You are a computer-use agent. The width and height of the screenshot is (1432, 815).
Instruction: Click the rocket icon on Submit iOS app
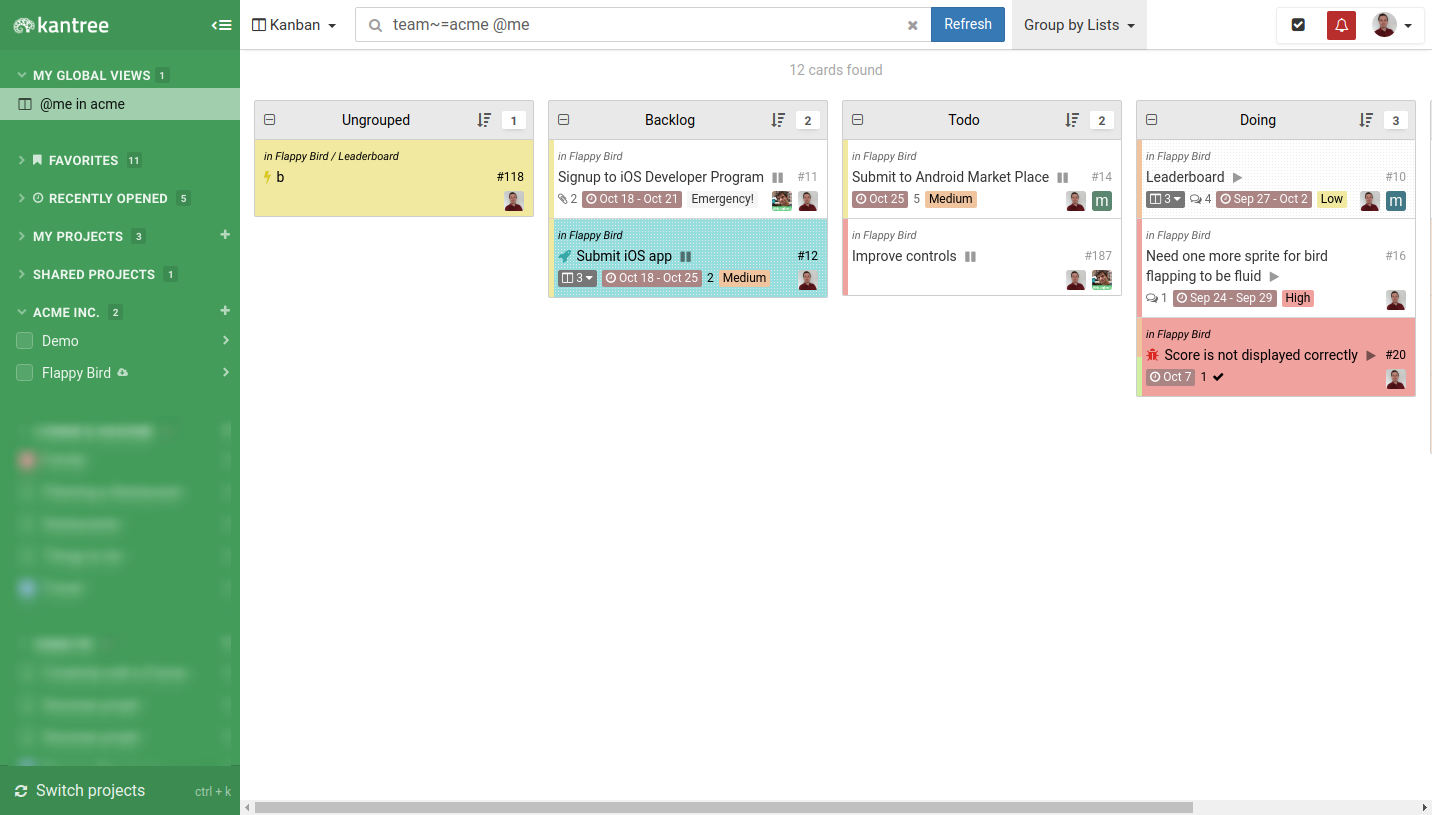[565, 256]
